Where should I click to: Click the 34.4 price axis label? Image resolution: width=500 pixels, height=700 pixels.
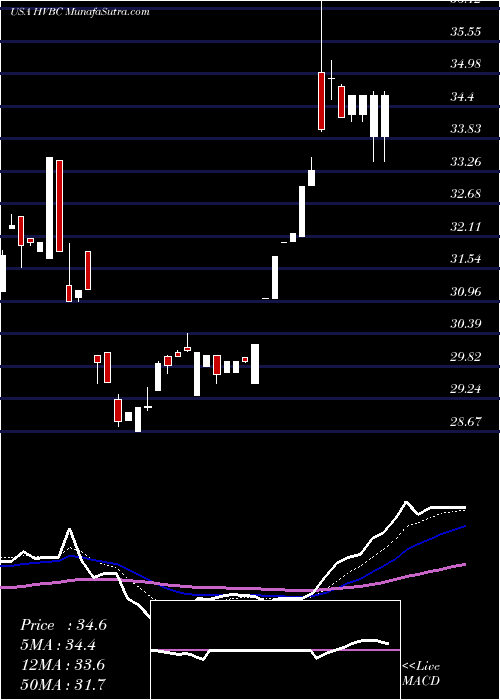click(462, 96)
